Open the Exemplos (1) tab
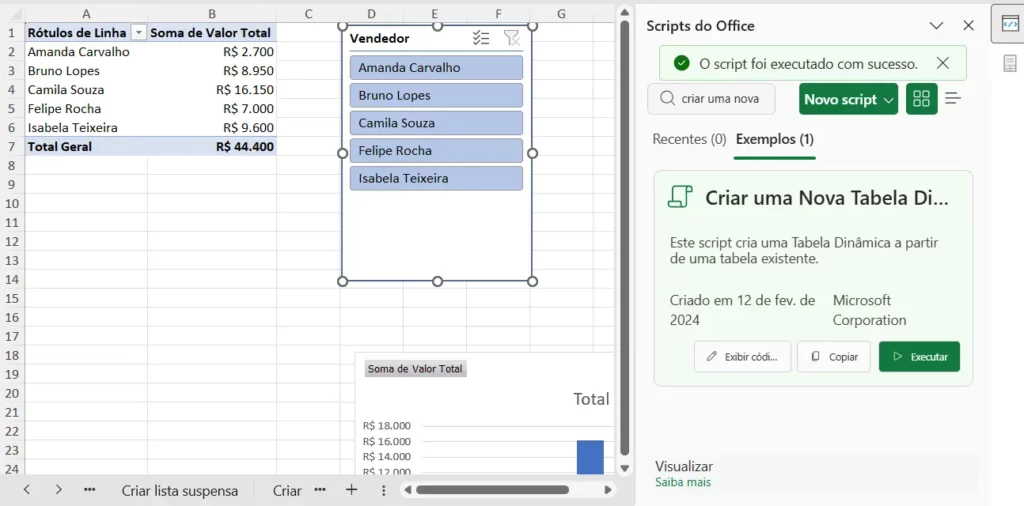Image resolution: width=1024 pixels, height=506 pixels. pyautogui.click(x=775, y=139)
